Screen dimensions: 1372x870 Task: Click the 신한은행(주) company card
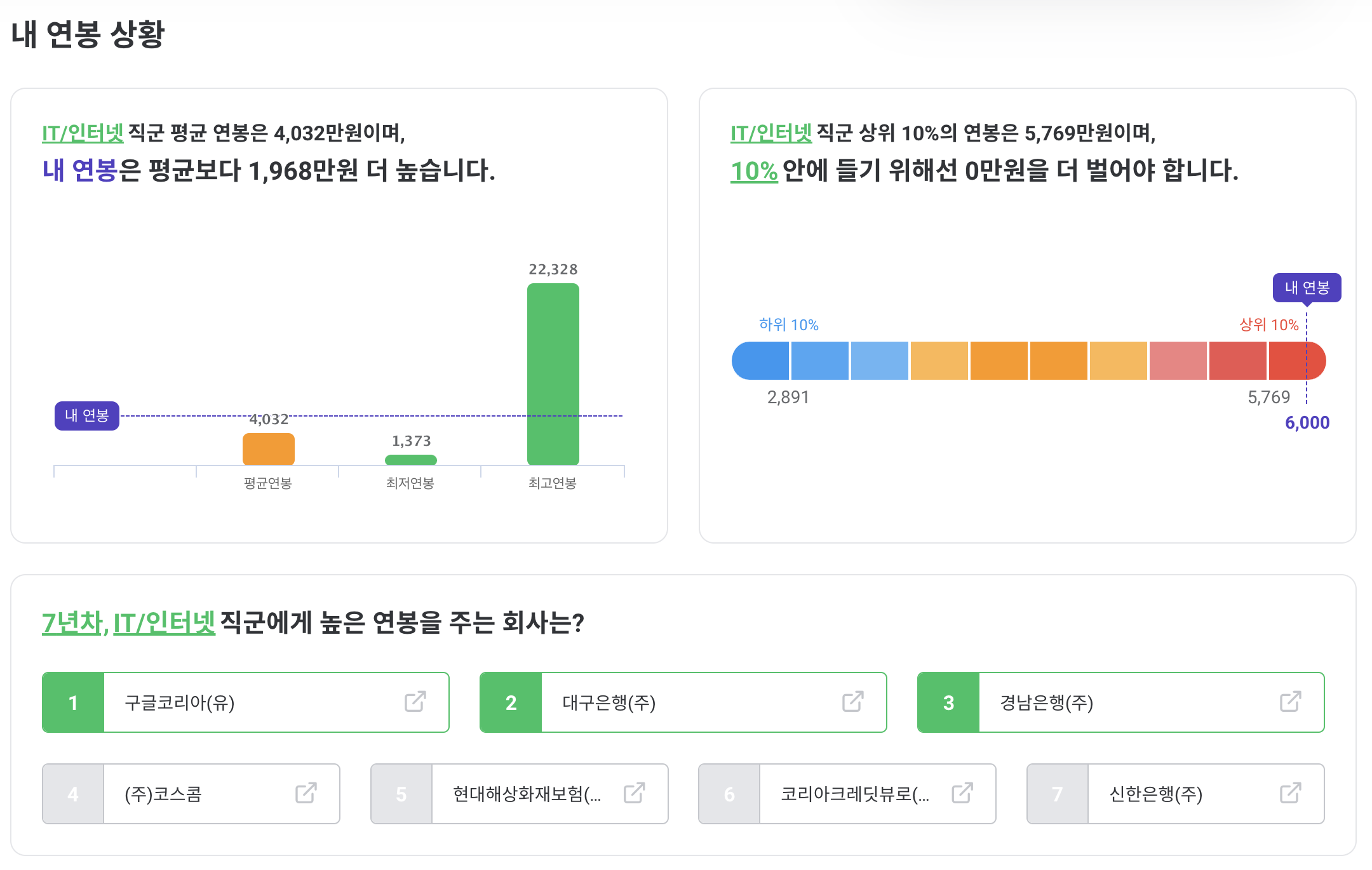(x=1175, y=793)
